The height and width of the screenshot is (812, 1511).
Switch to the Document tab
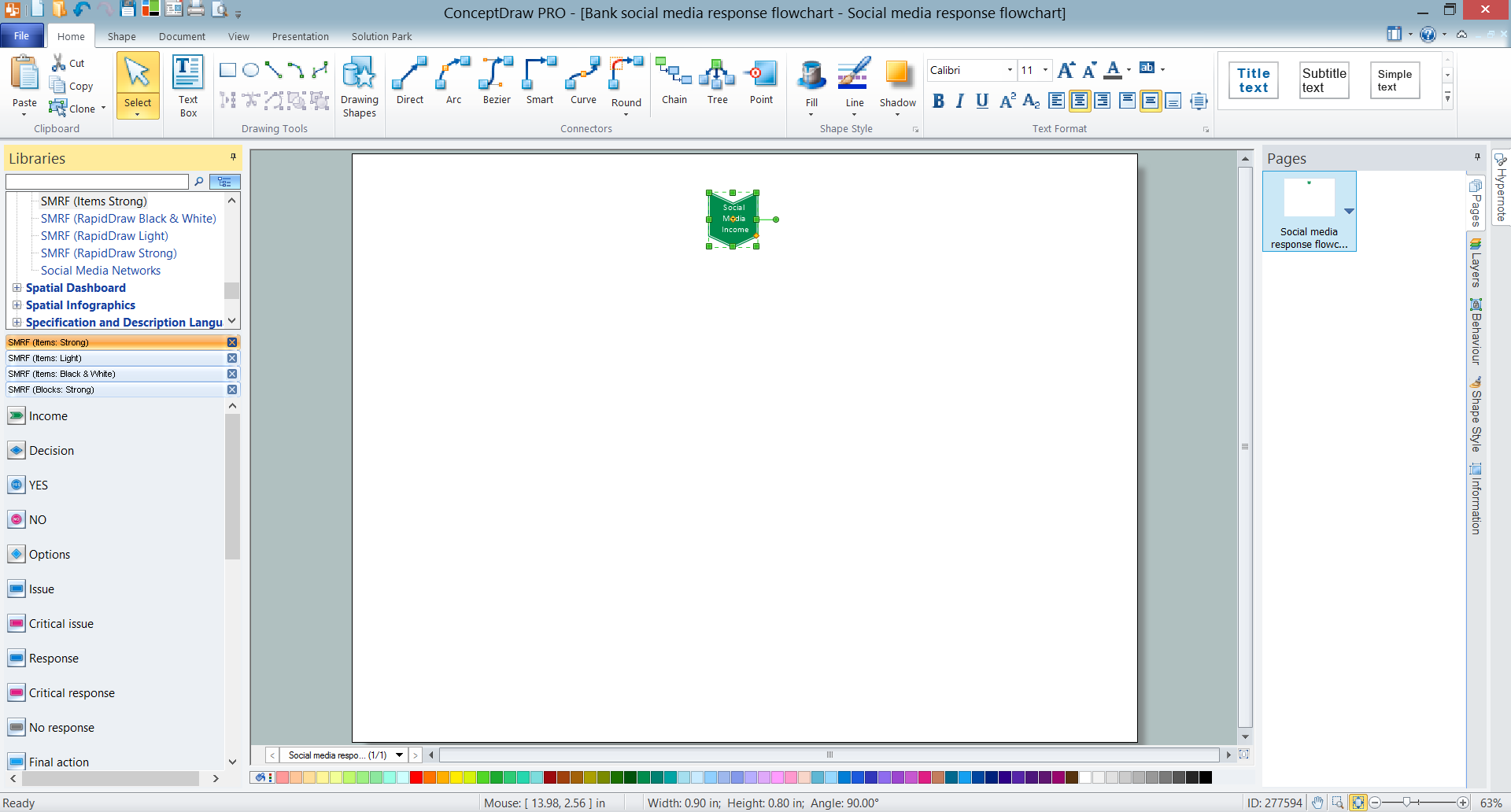pos(182,37)
